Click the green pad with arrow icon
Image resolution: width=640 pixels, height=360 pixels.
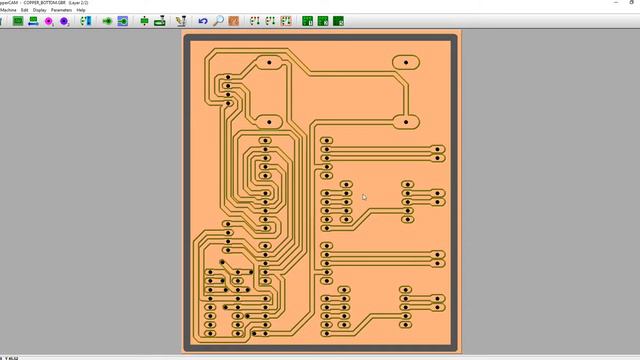pyautogui.click(x=107, y=21)
